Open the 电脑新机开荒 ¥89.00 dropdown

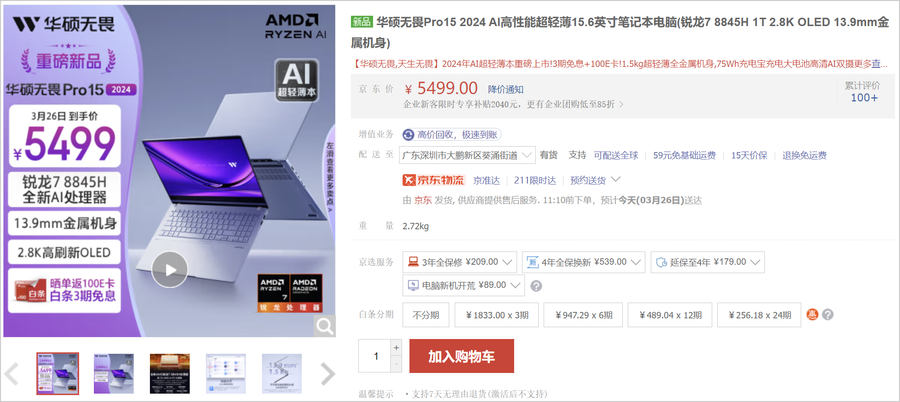click(x=464, y=285)
